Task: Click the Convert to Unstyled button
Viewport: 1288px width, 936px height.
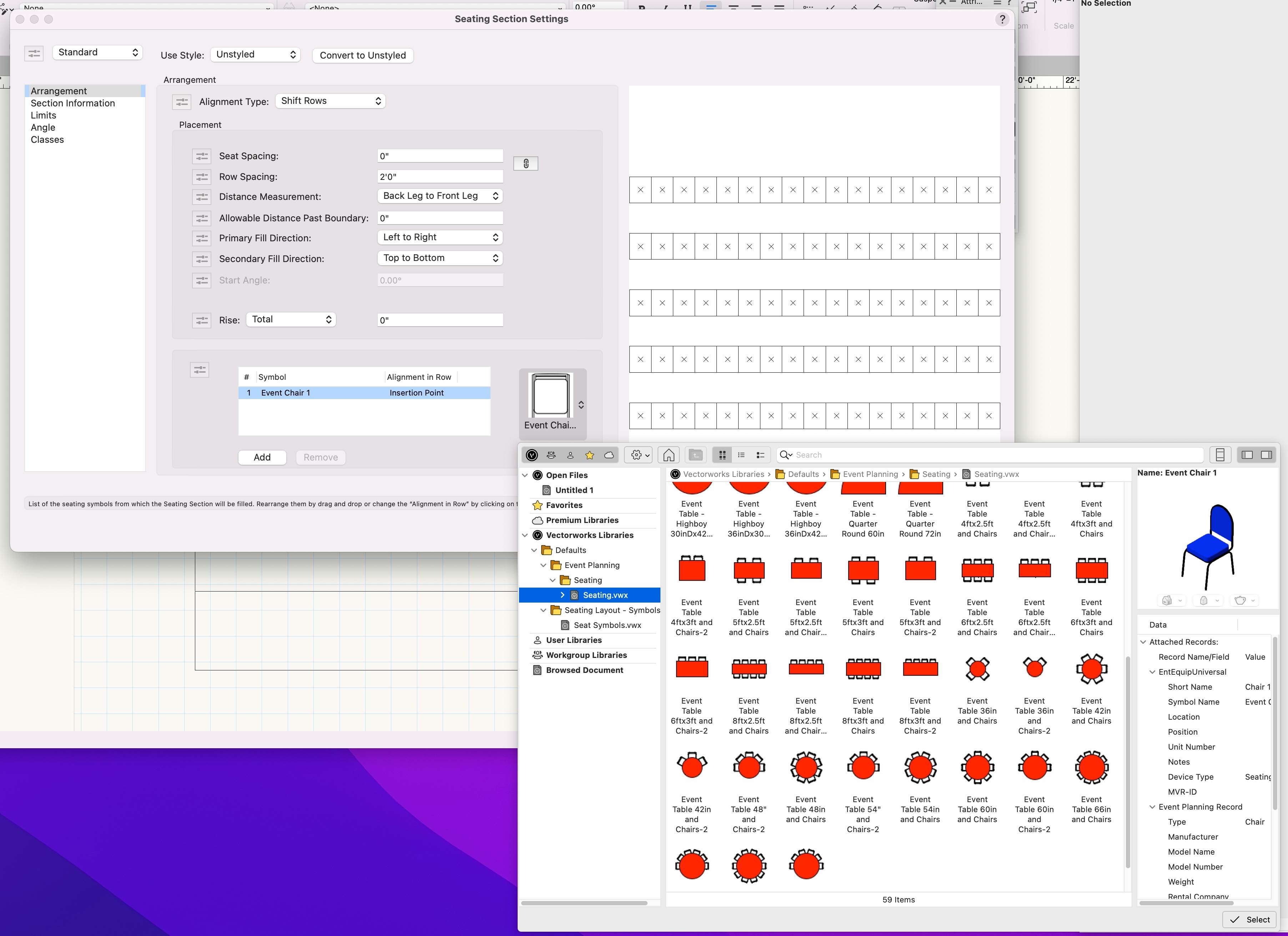Action: [x=362, y=55]
